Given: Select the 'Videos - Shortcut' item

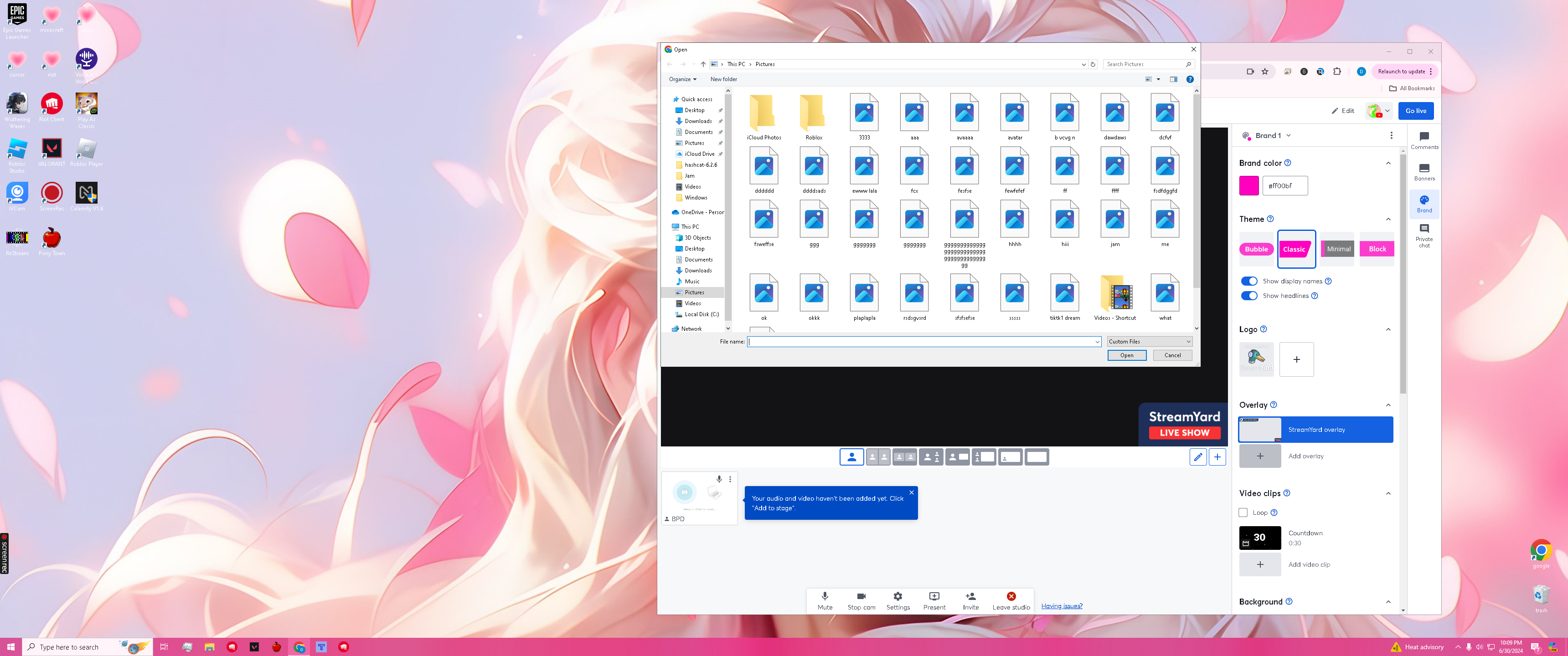Looking at the screenshot, I should pyautogui.click(x=1114, y=297).
